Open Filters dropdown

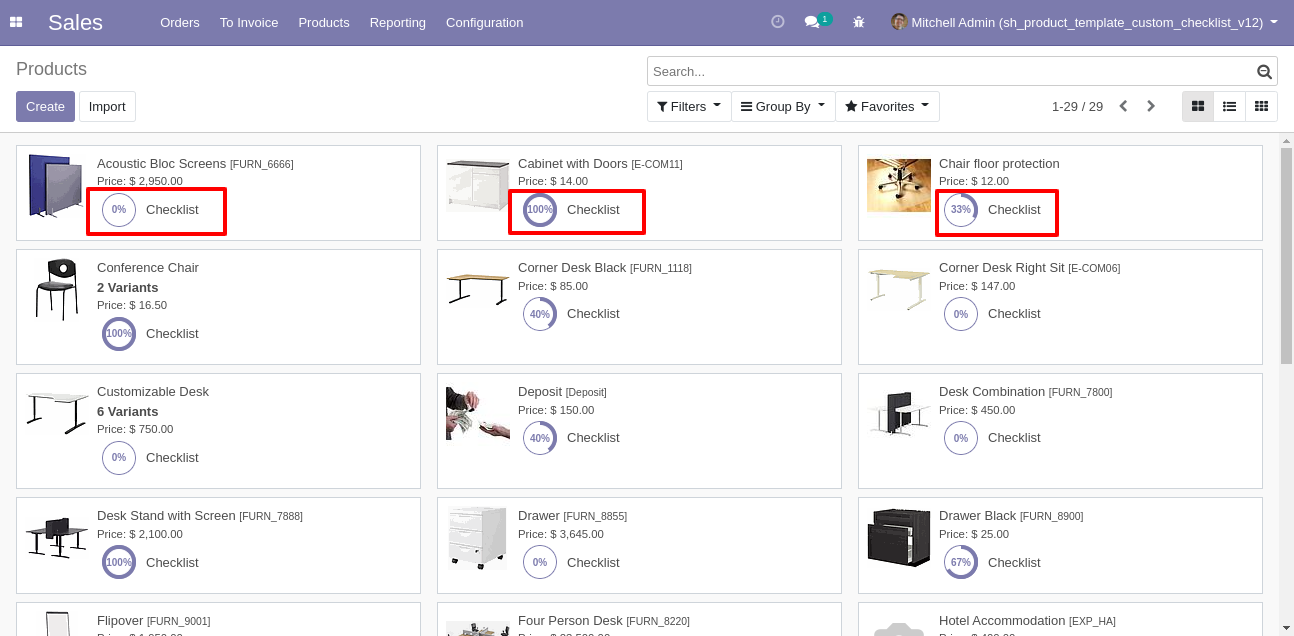(x=689, y=106)
